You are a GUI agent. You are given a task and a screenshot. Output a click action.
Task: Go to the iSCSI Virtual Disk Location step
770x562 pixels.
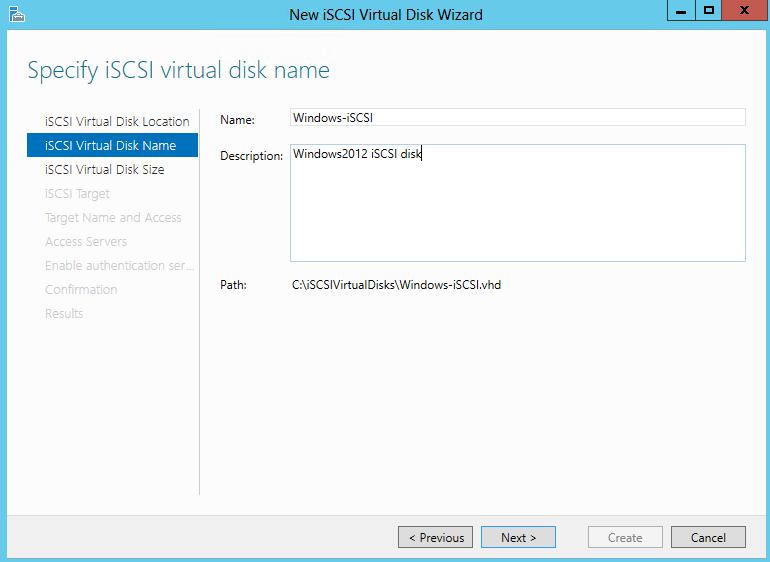117,121
